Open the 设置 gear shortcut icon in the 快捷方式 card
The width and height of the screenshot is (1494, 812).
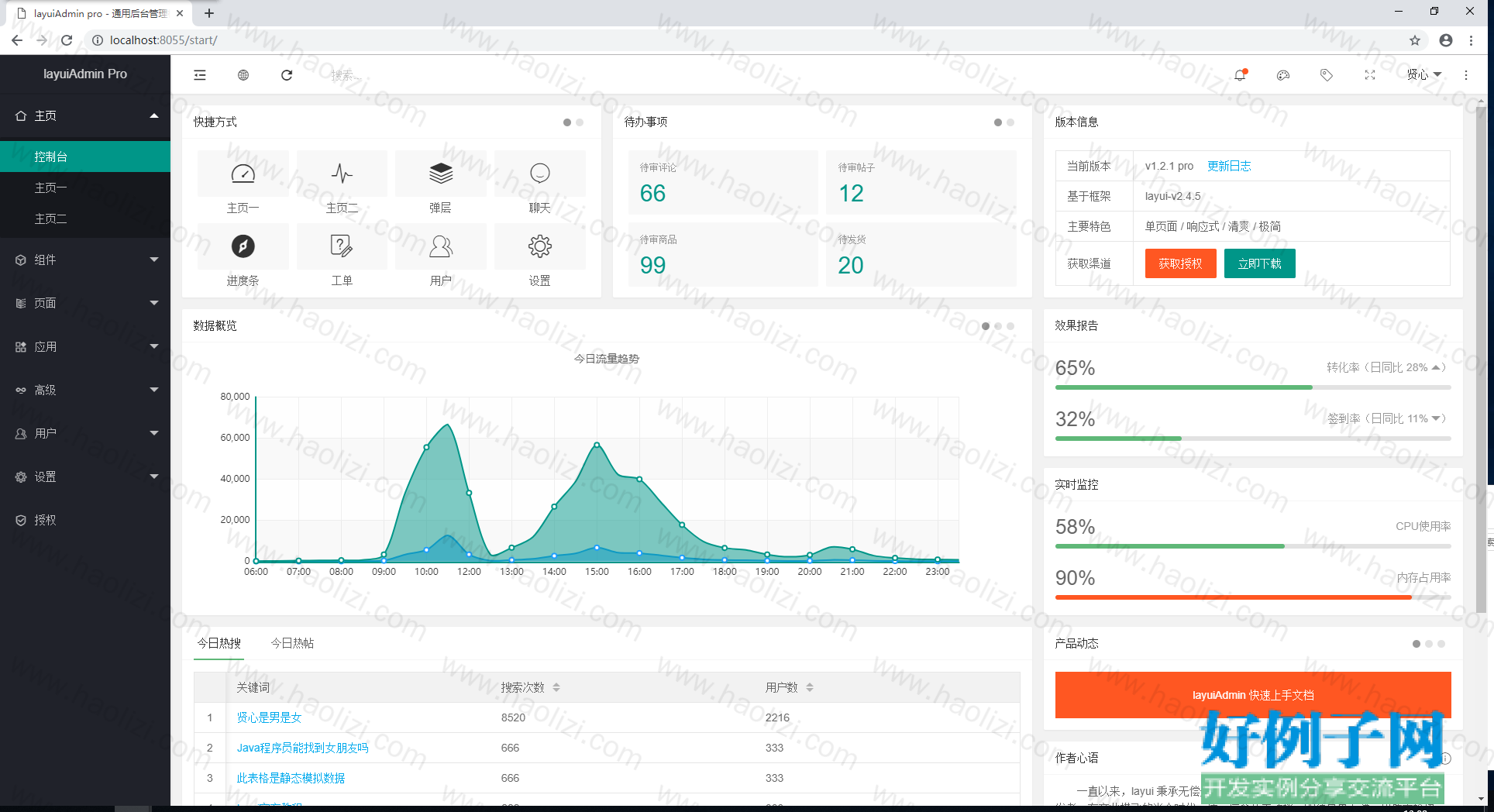pyautogui.click(x=540, y=246)
